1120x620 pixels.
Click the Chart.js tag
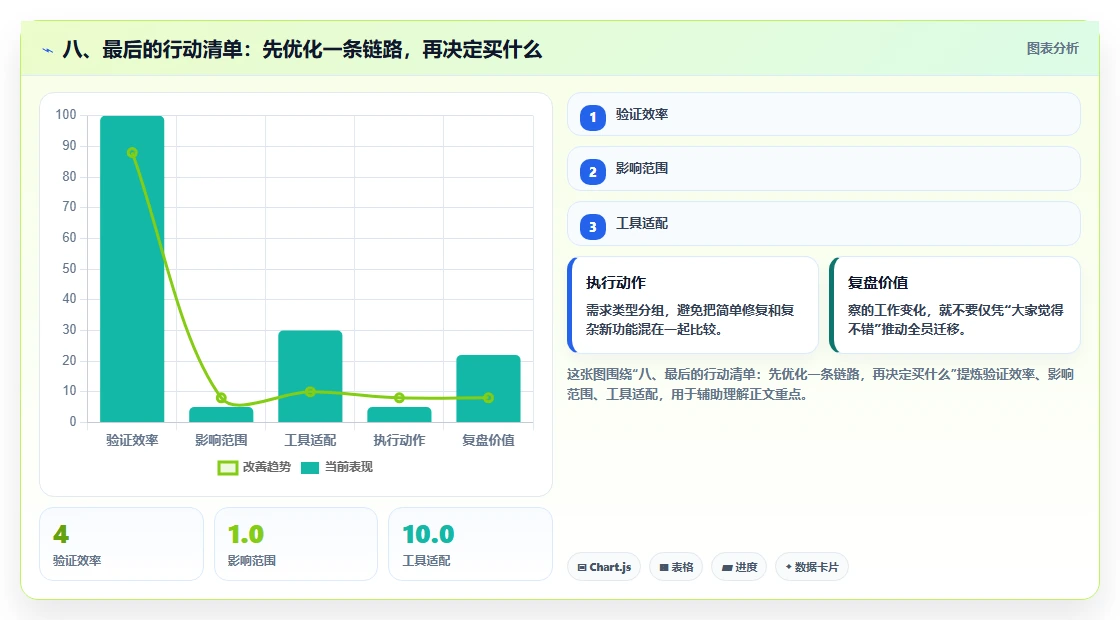[604, 567]
